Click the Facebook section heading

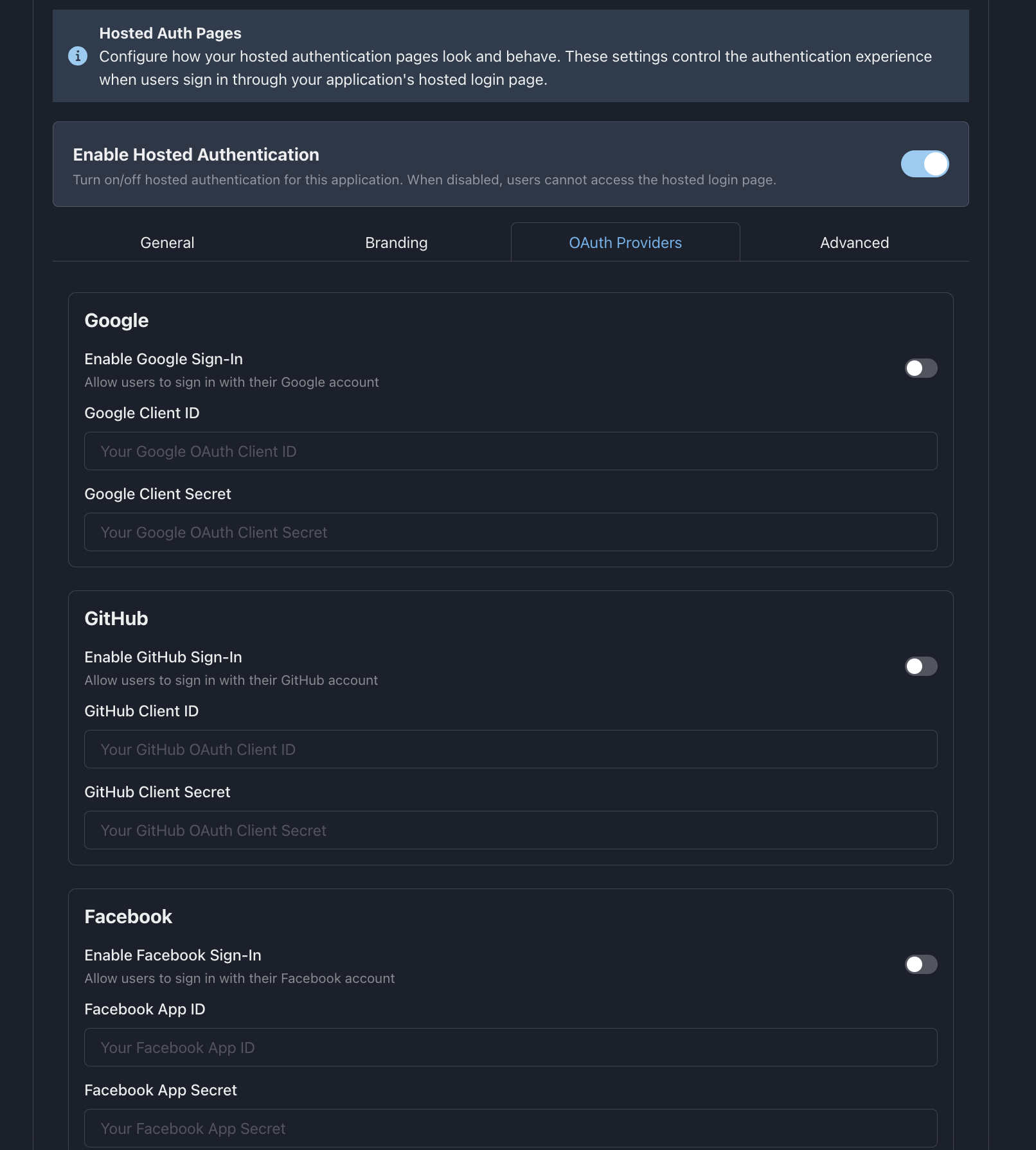(x=128, y=917)
